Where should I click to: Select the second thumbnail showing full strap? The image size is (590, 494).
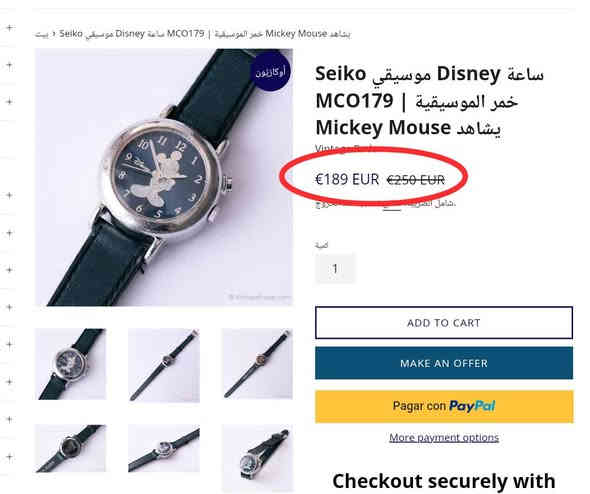click(164, 365)
